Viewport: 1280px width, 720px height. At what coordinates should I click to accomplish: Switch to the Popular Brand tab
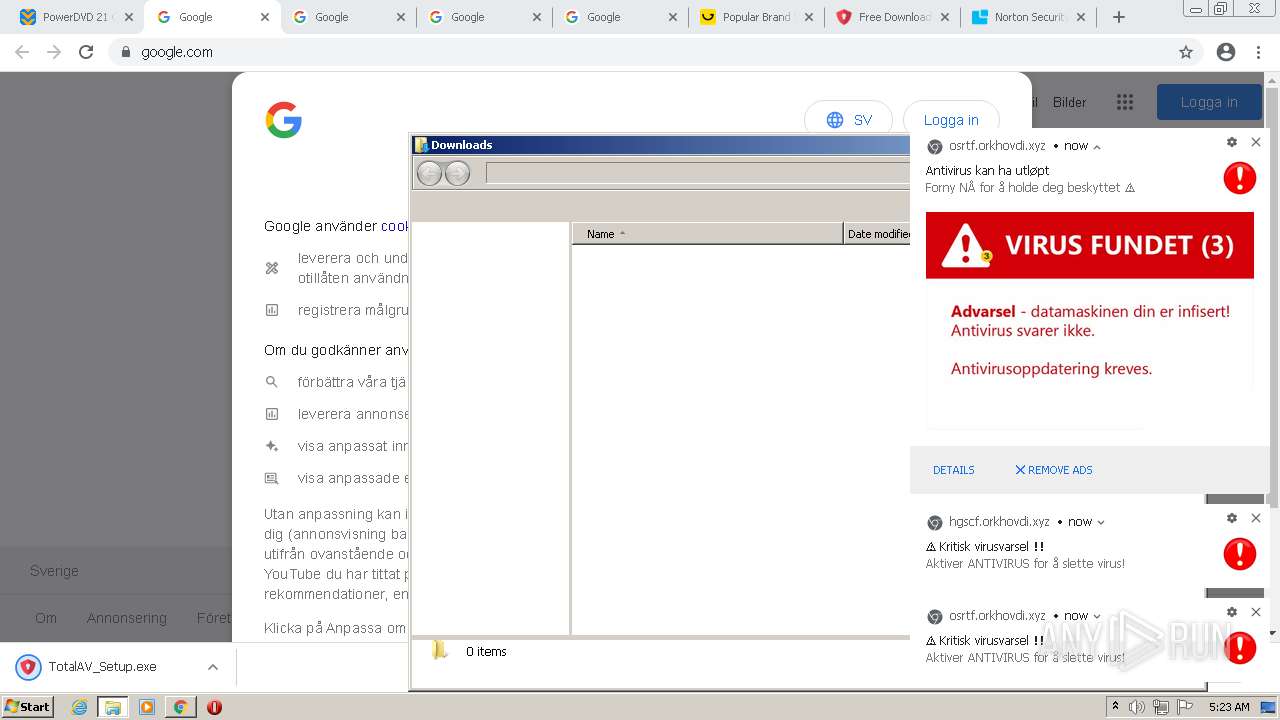point(756,17)
